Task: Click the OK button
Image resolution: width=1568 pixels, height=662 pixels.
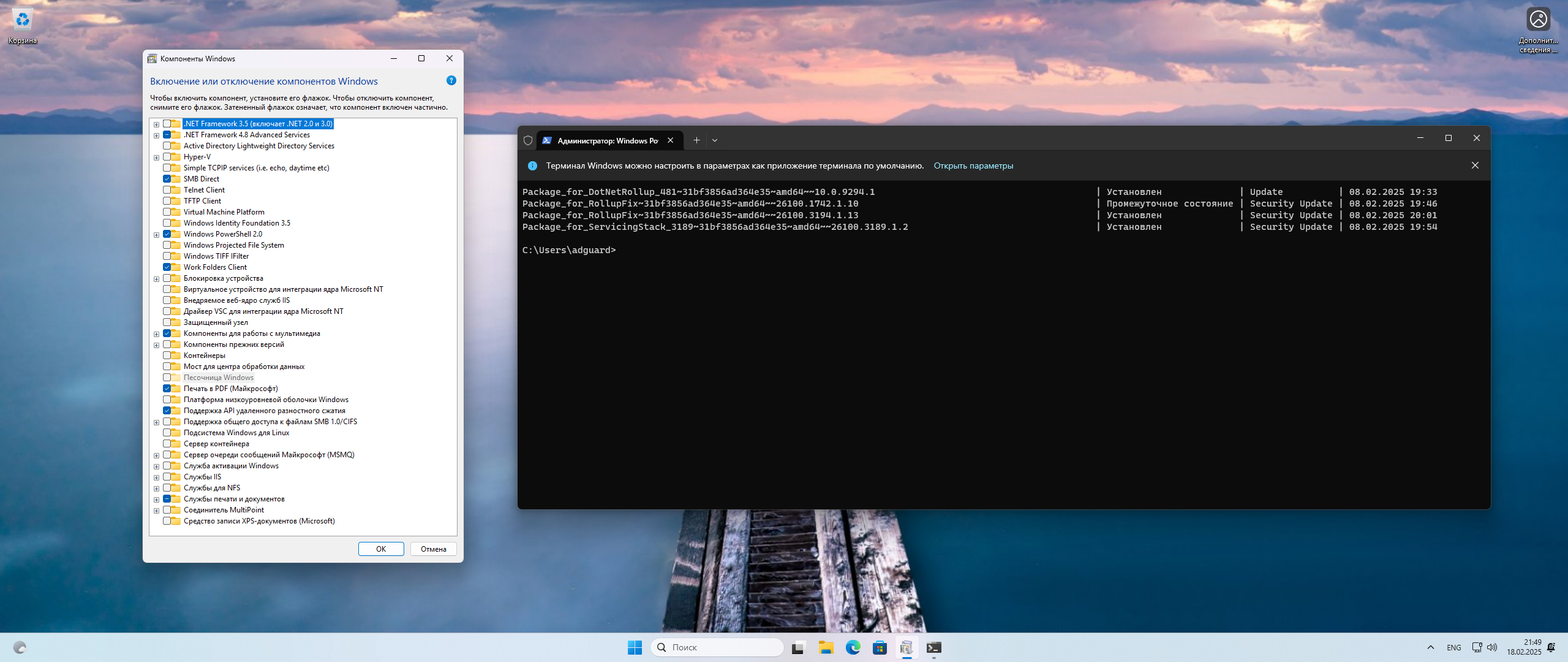Action: click(381, 549)
